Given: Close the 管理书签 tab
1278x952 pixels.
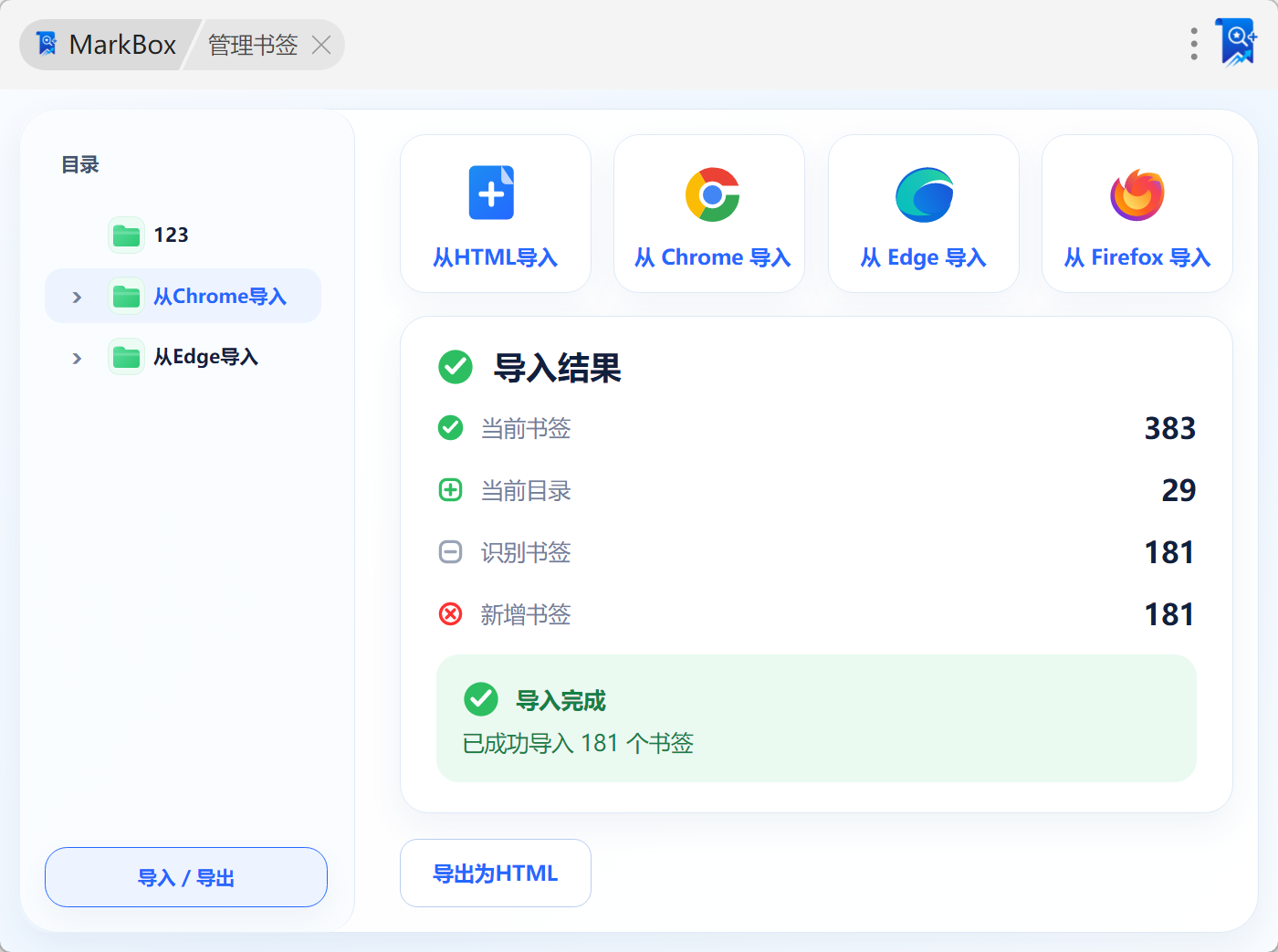Looking at the screenshot, I should tap(321, 45).
